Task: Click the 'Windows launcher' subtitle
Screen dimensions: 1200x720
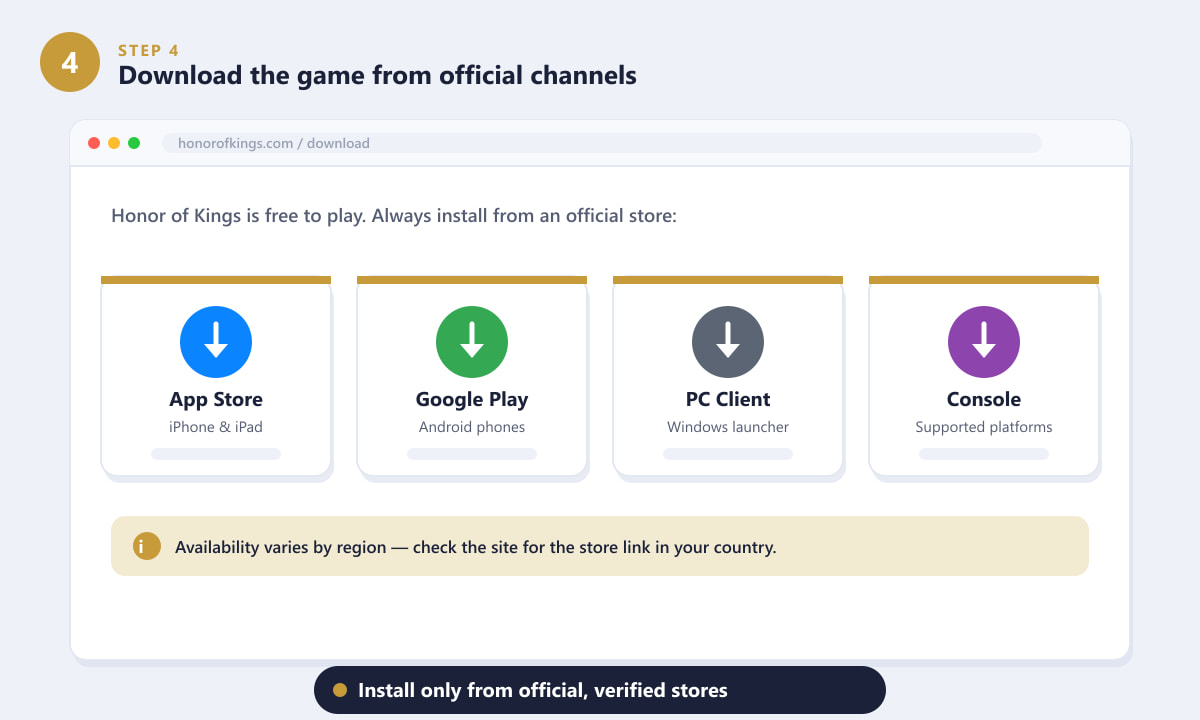Action: (728, 427)
